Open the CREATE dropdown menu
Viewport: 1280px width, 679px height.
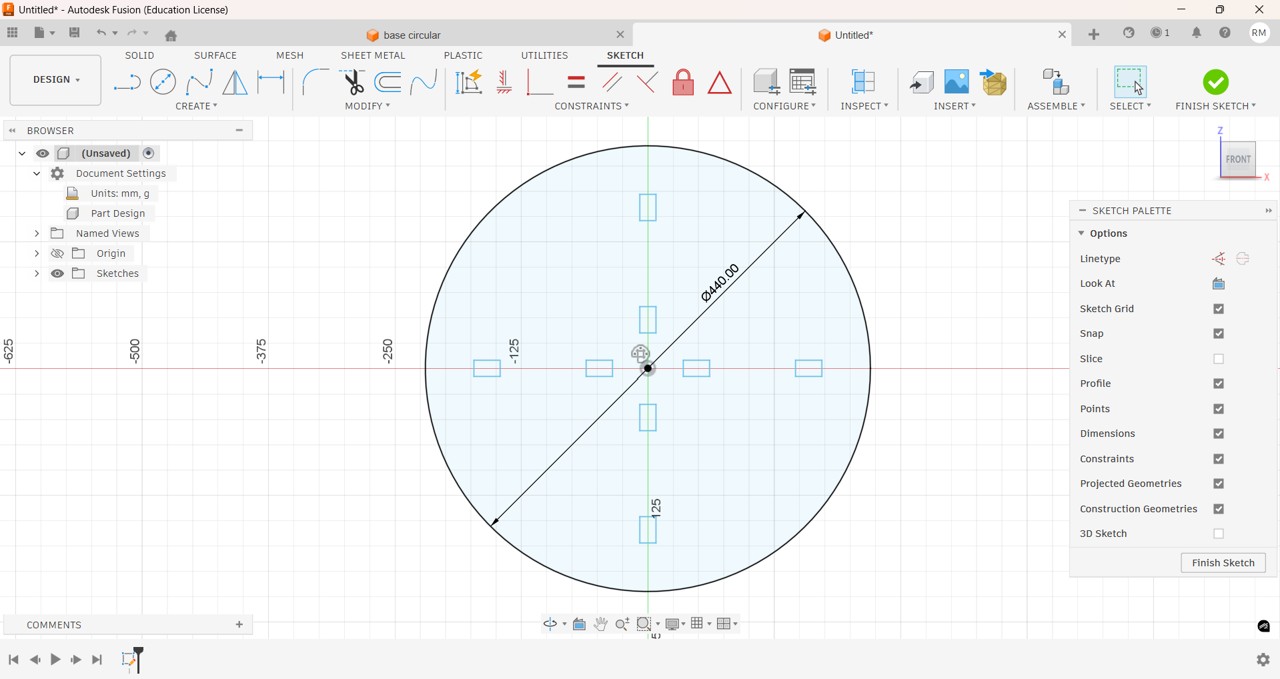[196, 106]
